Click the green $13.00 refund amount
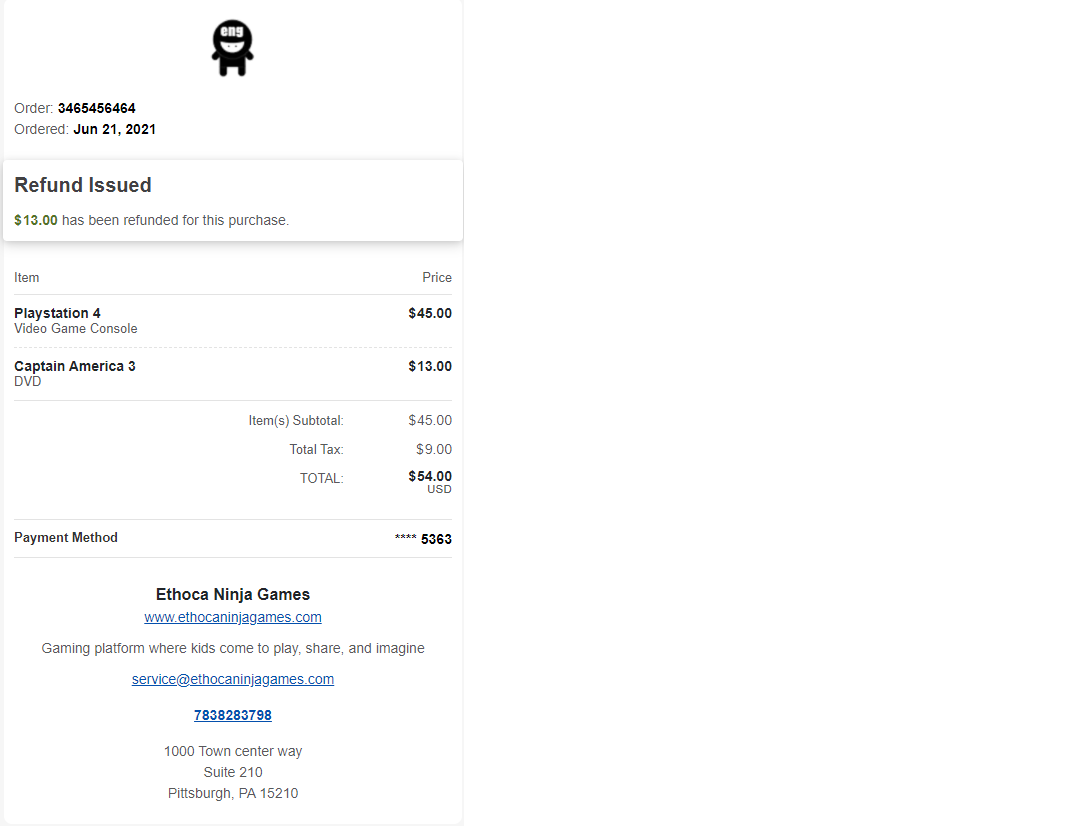The image size is (1081, 826). click(x=36, y=220)
